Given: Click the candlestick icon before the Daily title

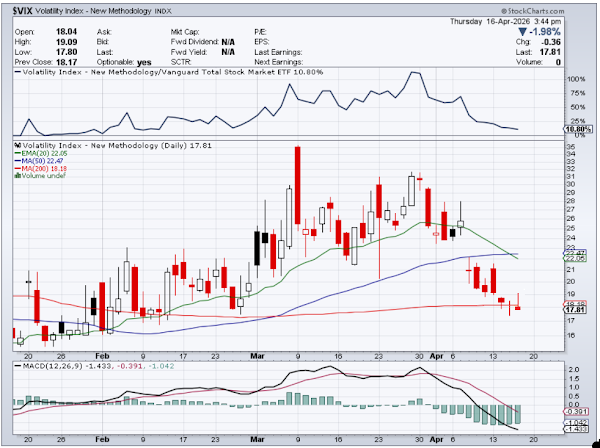Looking at the screenshot, I should (18, 145).
